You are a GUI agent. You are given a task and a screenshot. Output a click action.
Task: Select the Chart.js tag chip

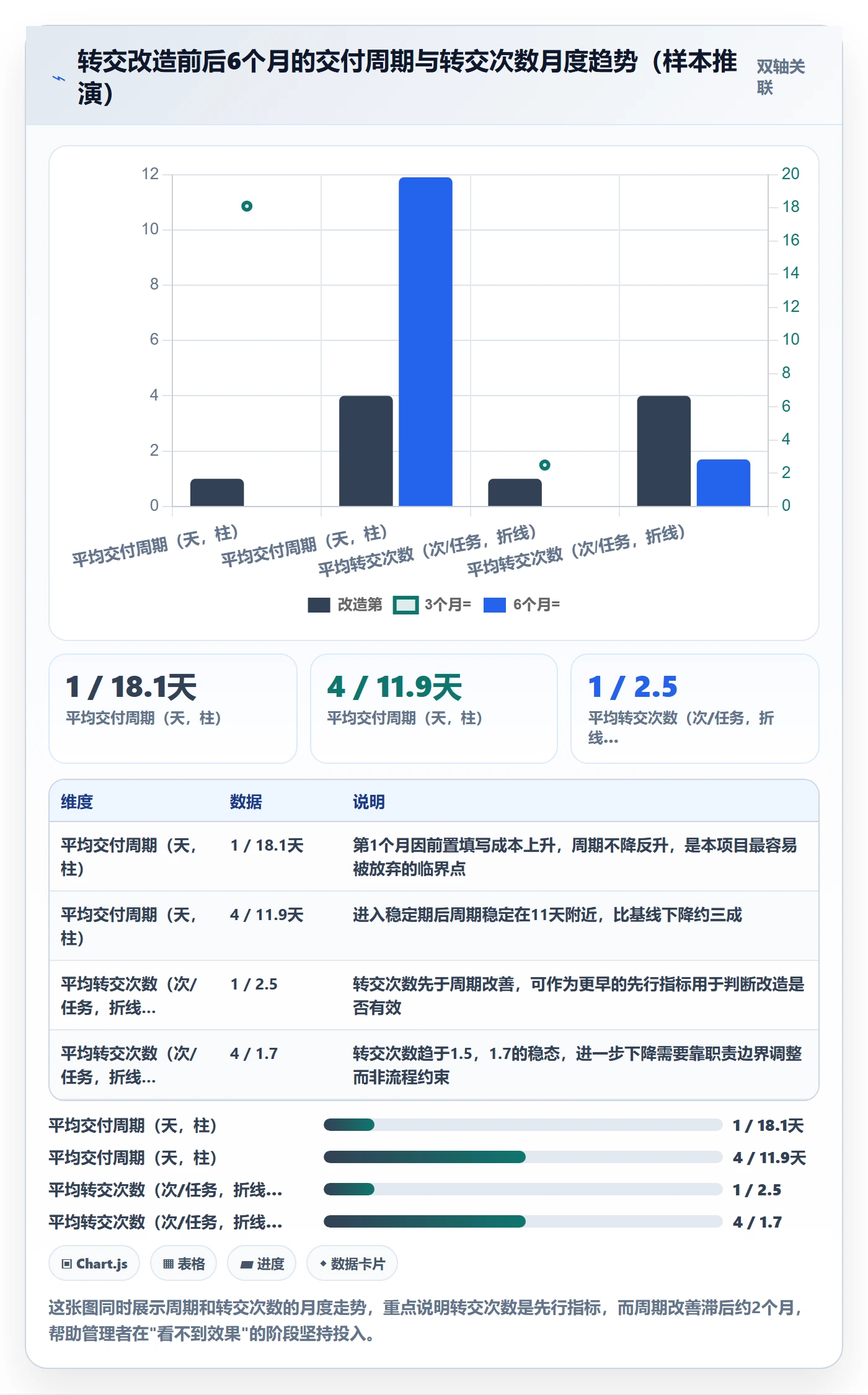tap(94, 1264)
